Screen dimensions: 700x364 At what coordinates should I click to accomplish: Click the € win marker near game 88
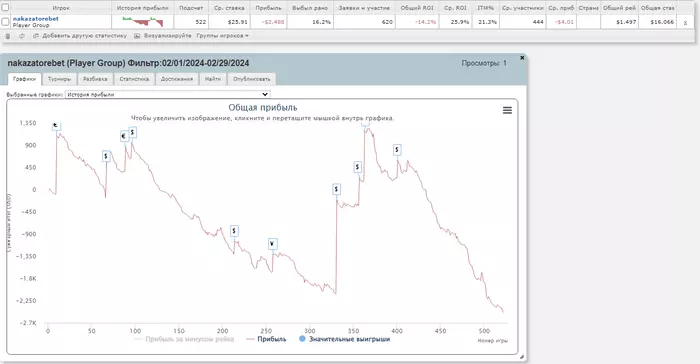tap(124, 136)
